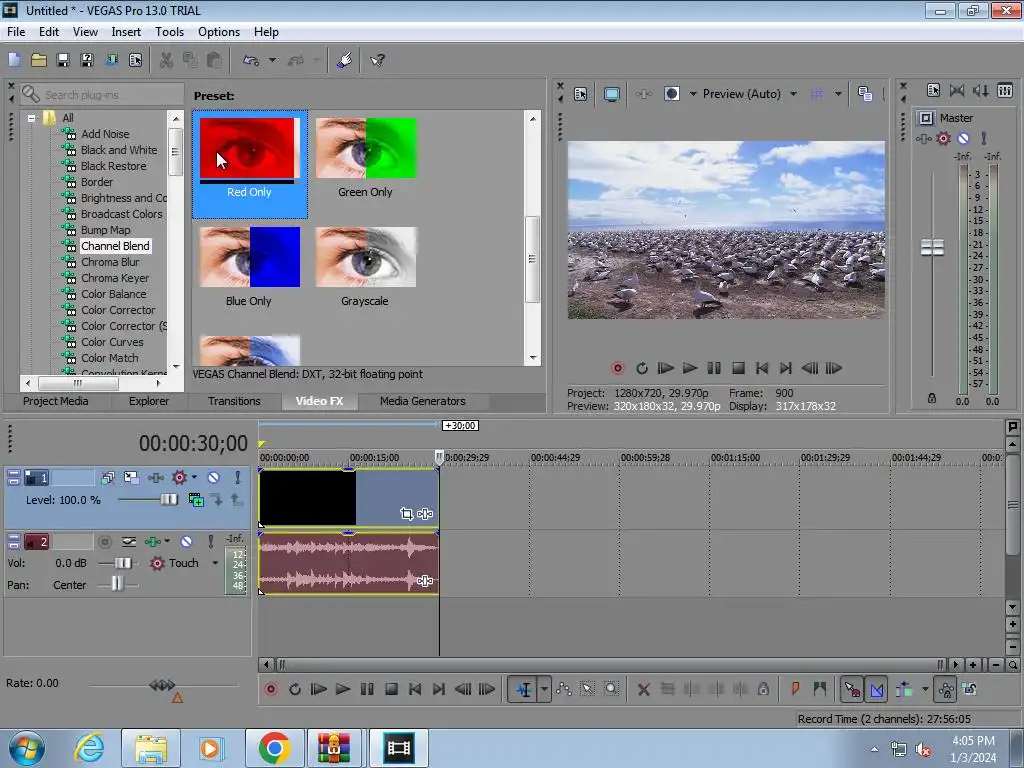Toggle the preview overlays grid icon
Viewport: 1024px width, 768px height.
817,94
